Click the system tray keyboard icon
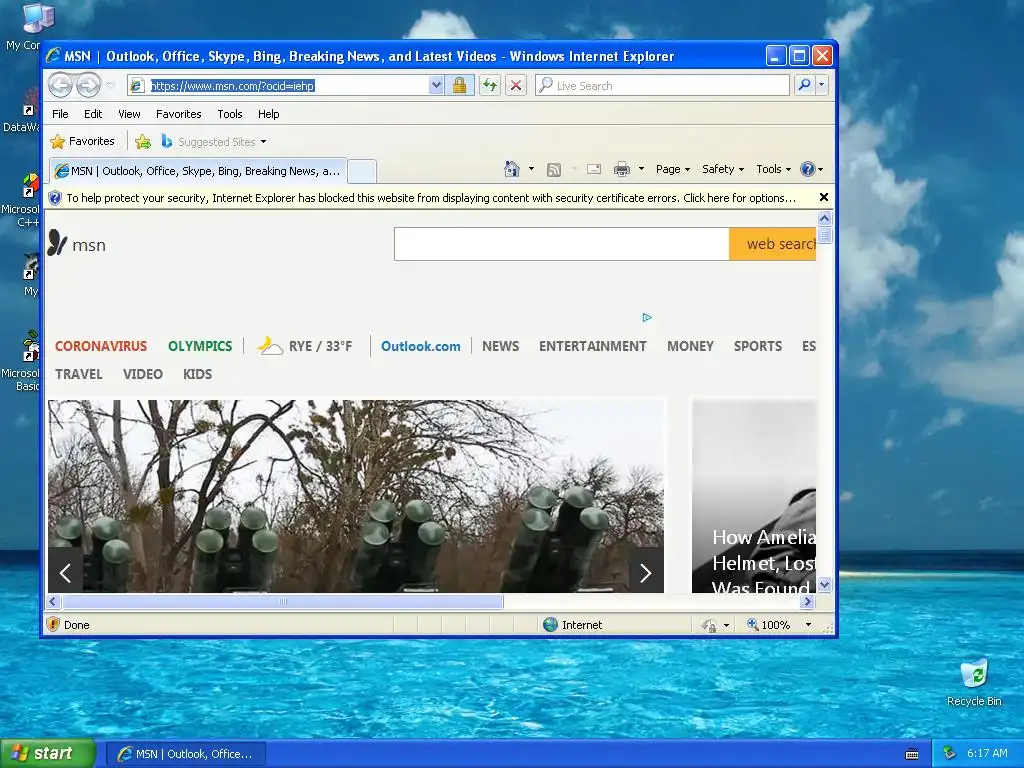Screen dimensions: 1024x768 [912, 754]
